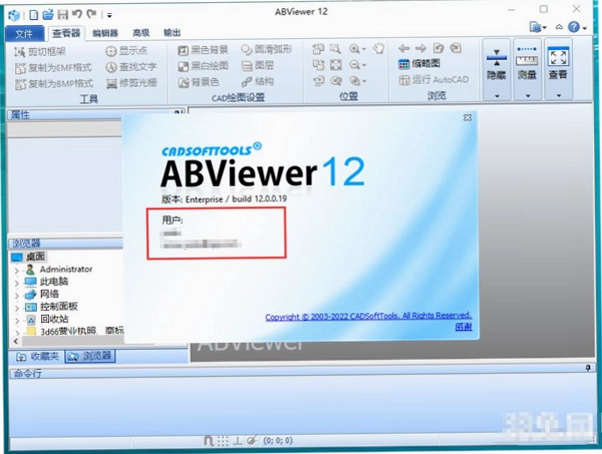Image resolution: width=602 pixels, height=454 pixels.
Task: Redo the last action
Action: [x=91, y=15]
